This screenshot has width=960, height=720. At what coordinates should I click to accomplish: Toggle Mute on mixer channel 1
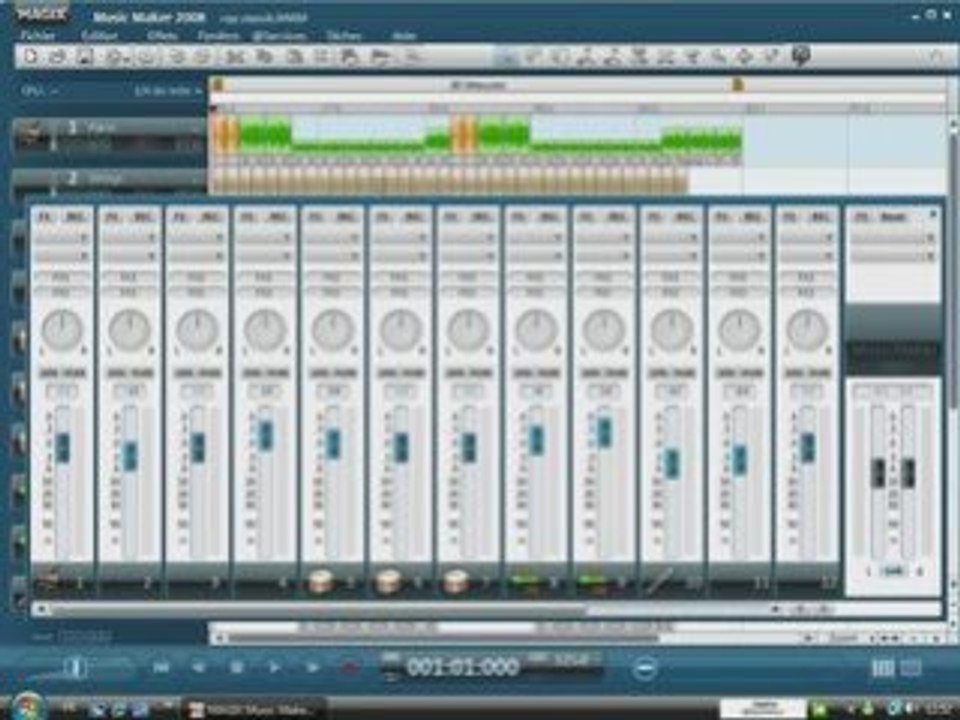coord(75,373)
